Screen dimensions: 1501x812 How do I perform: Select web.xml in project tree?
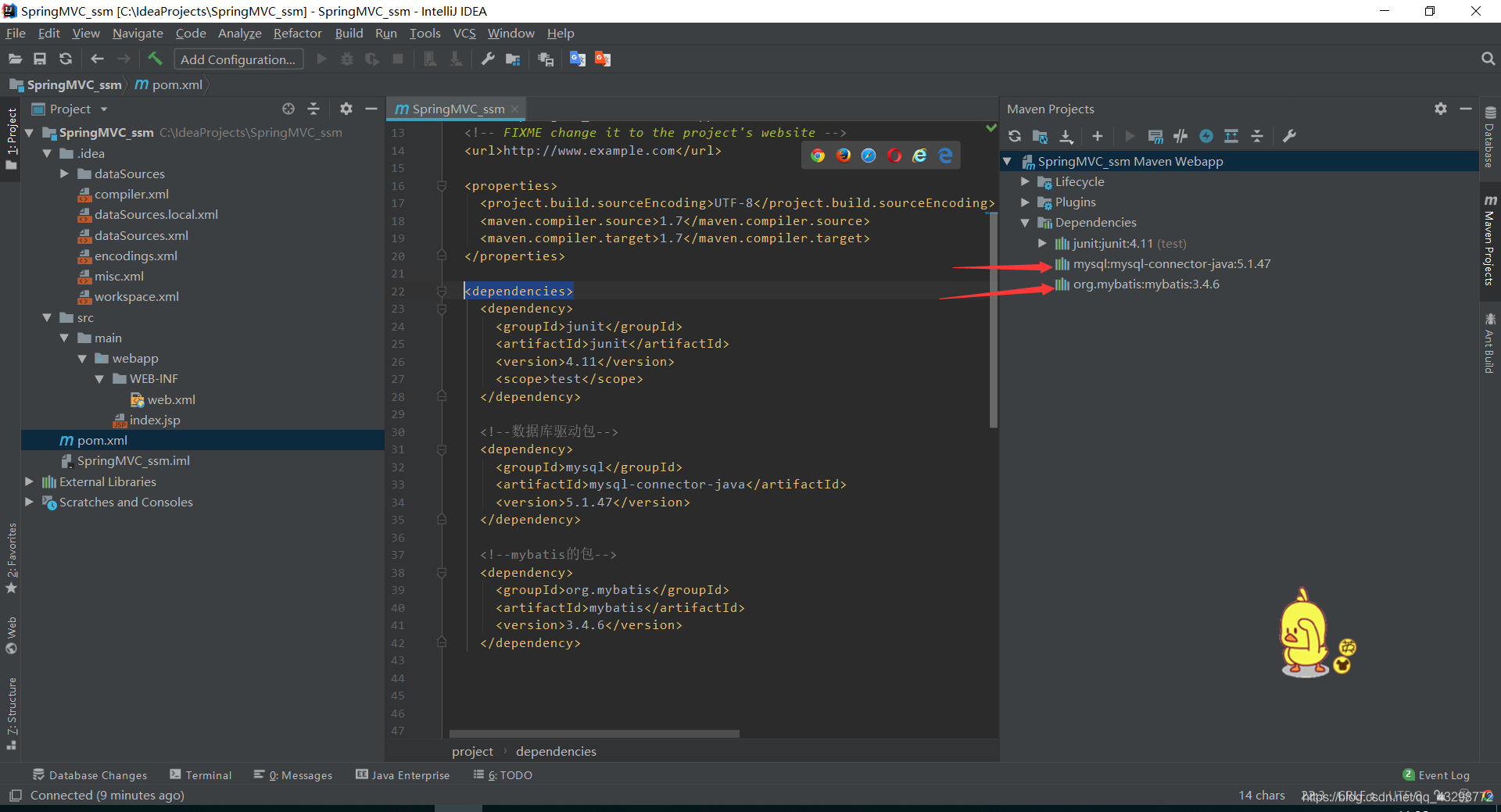171,399
